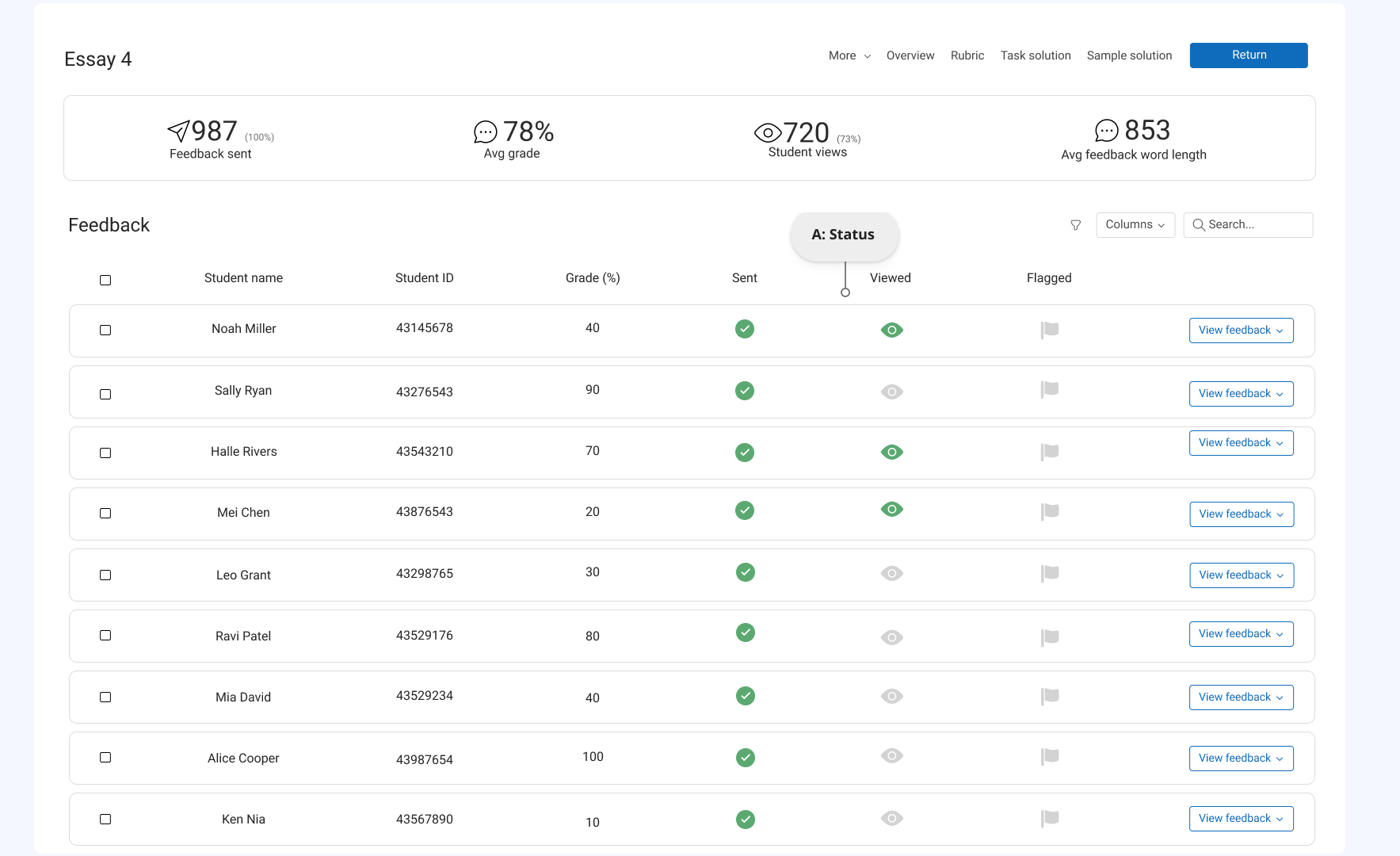Flag Sally Ryan's feedback

[x=1050, y=389]
